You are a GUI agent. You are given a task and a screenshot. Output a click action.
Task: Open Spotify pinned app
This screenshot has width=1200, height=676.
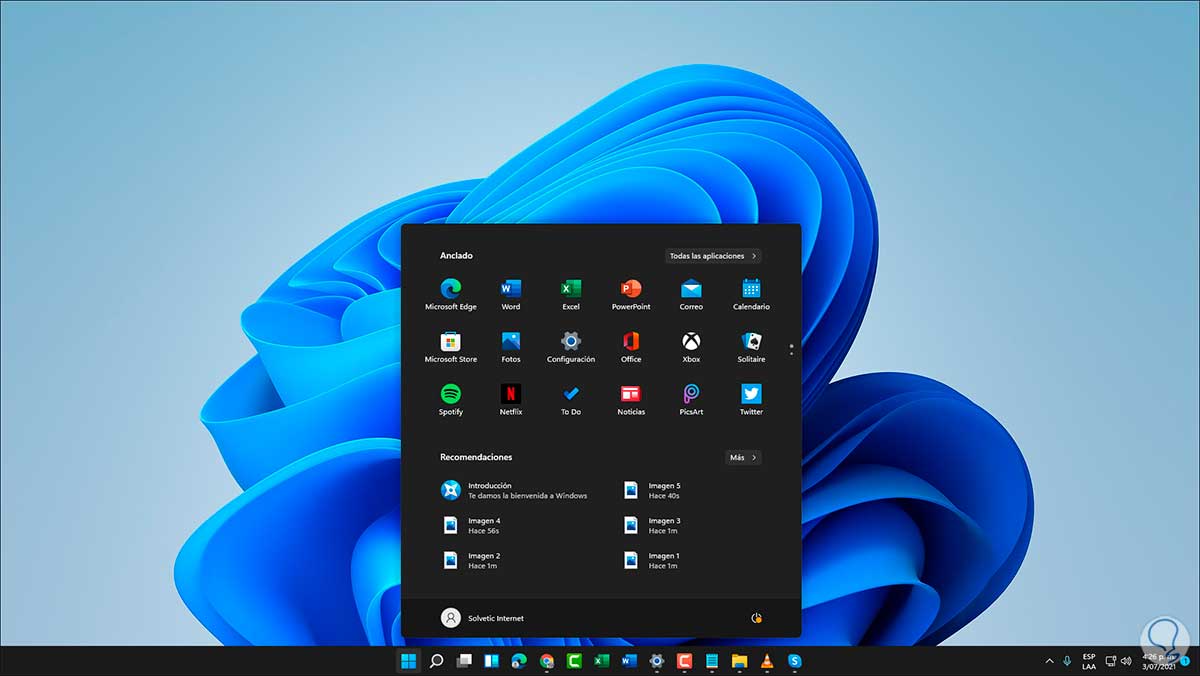(x=450, y=399)
